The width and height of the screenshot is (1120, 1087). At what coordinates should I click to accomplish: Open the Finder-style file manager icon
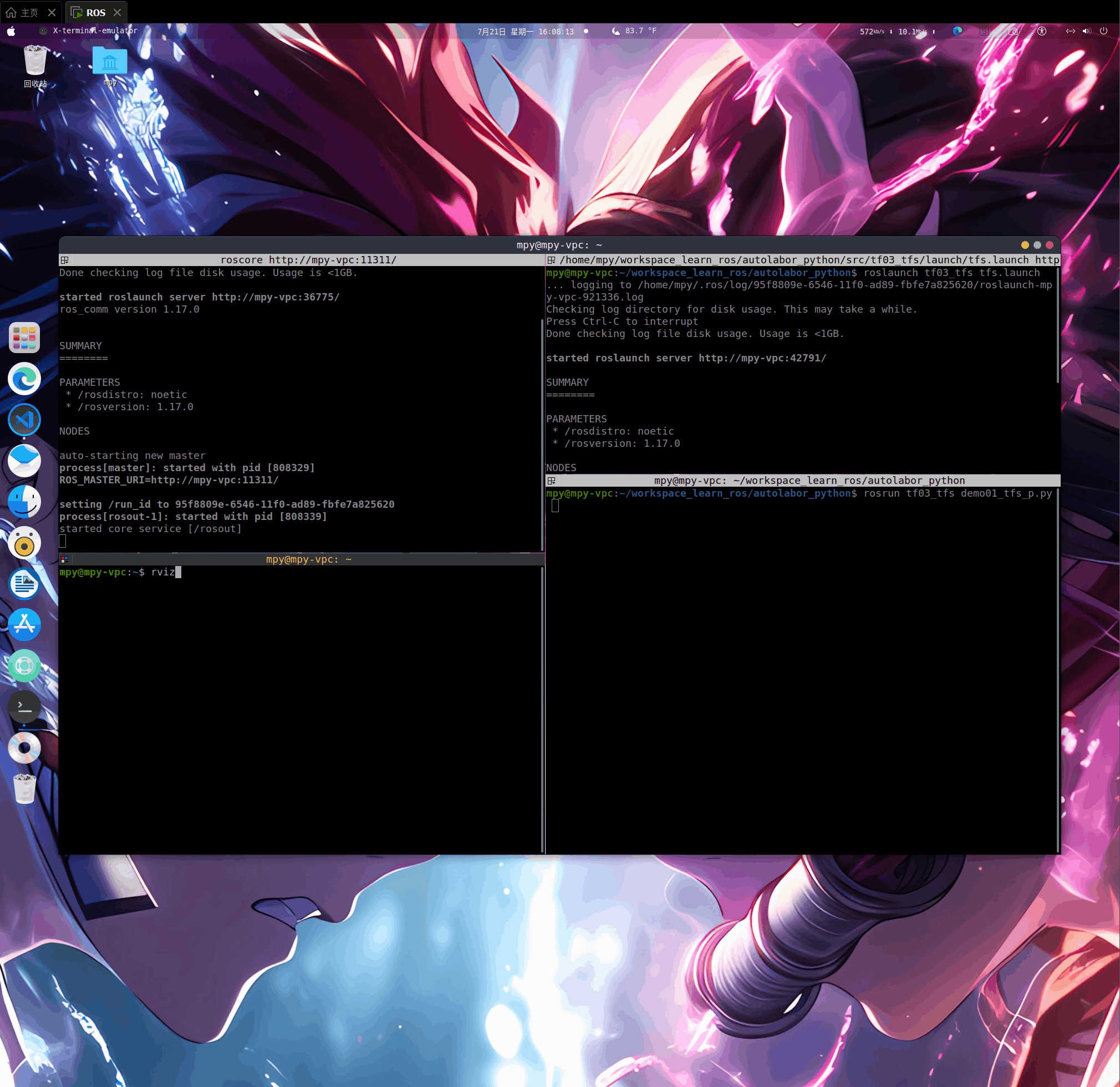(x=24, y=502)
